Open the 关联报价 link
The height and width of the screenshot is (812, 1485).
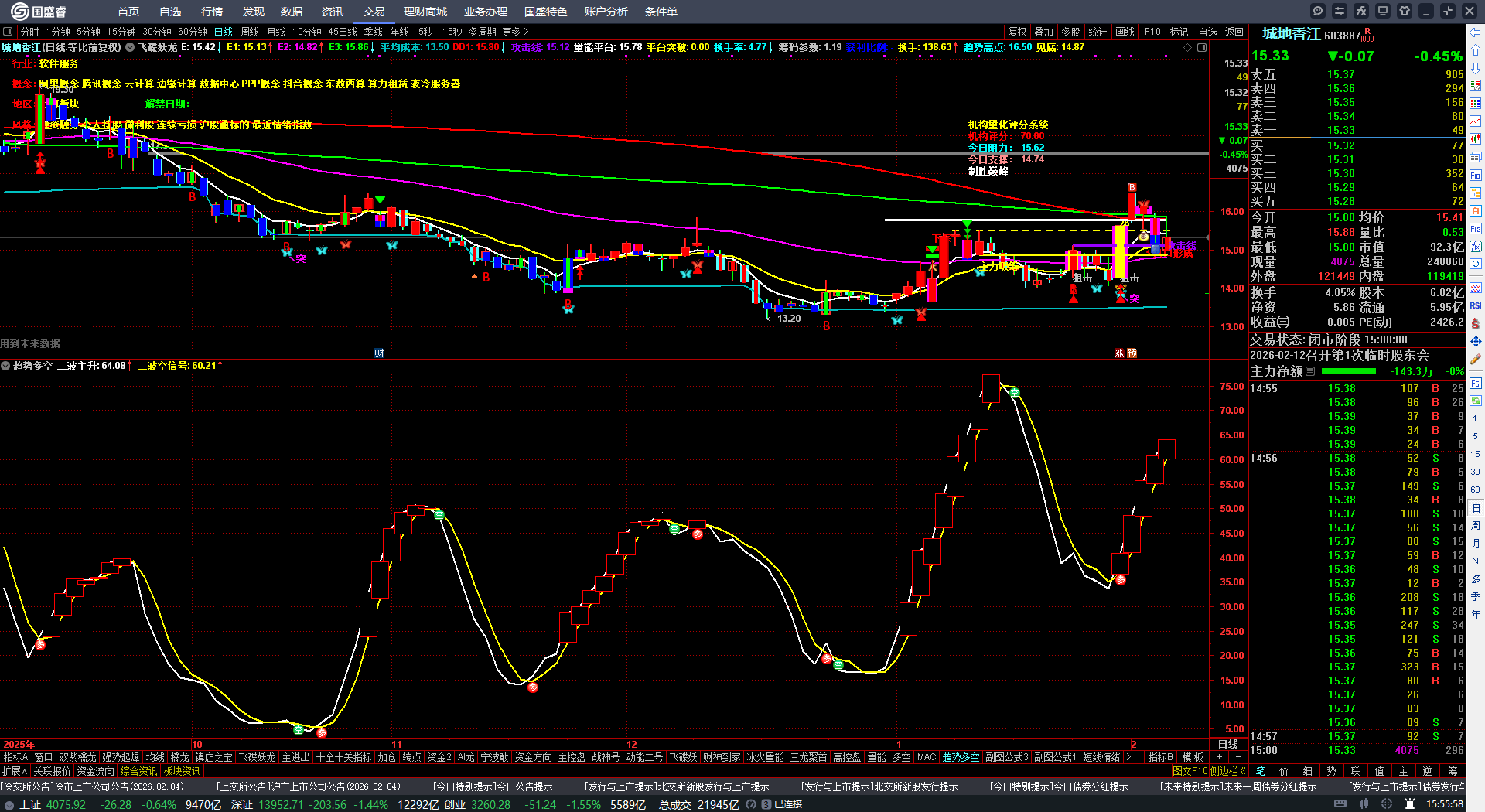click(x=52, y=771)
